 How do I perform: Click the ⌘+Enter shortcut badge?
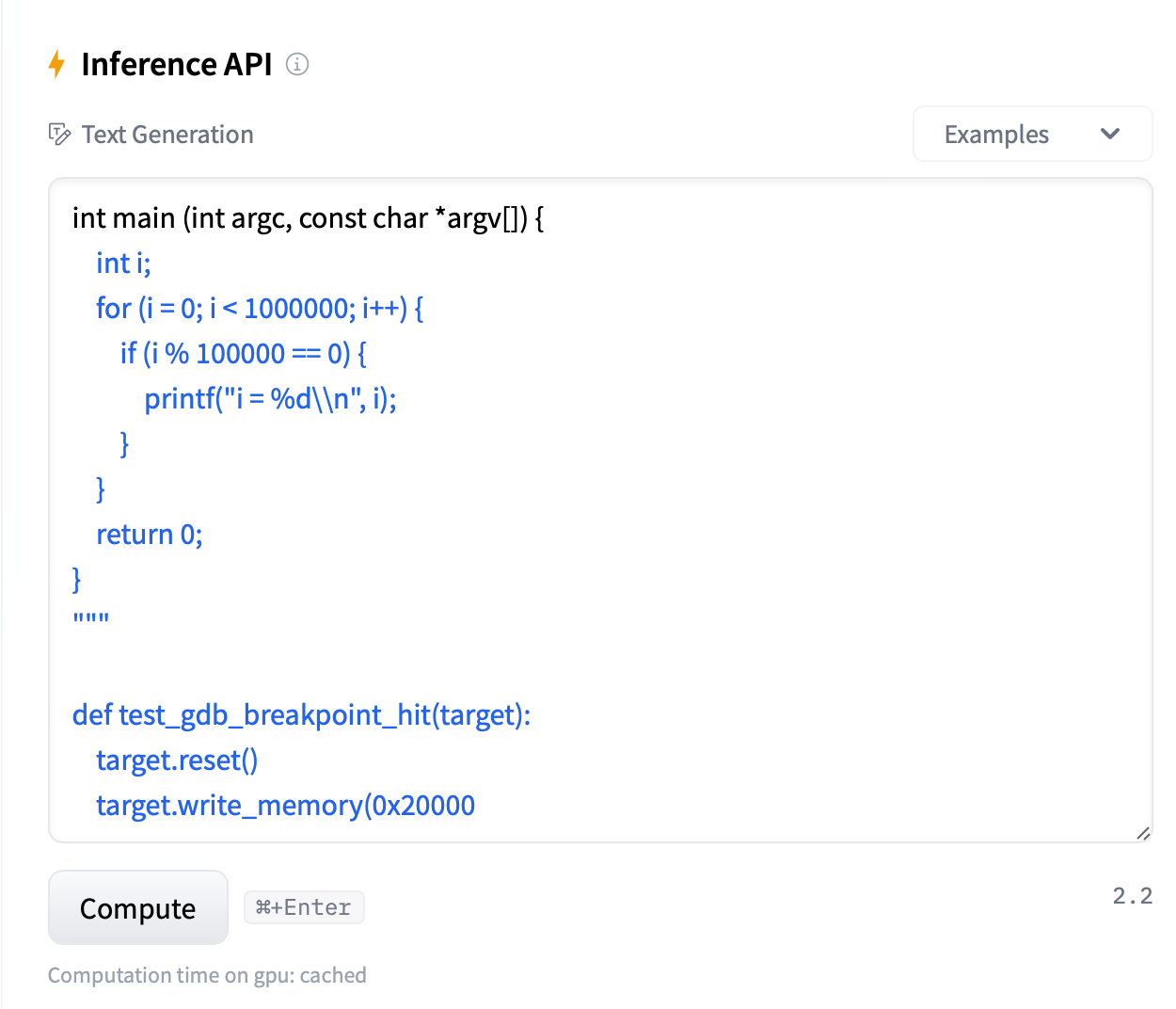point(304,907)
